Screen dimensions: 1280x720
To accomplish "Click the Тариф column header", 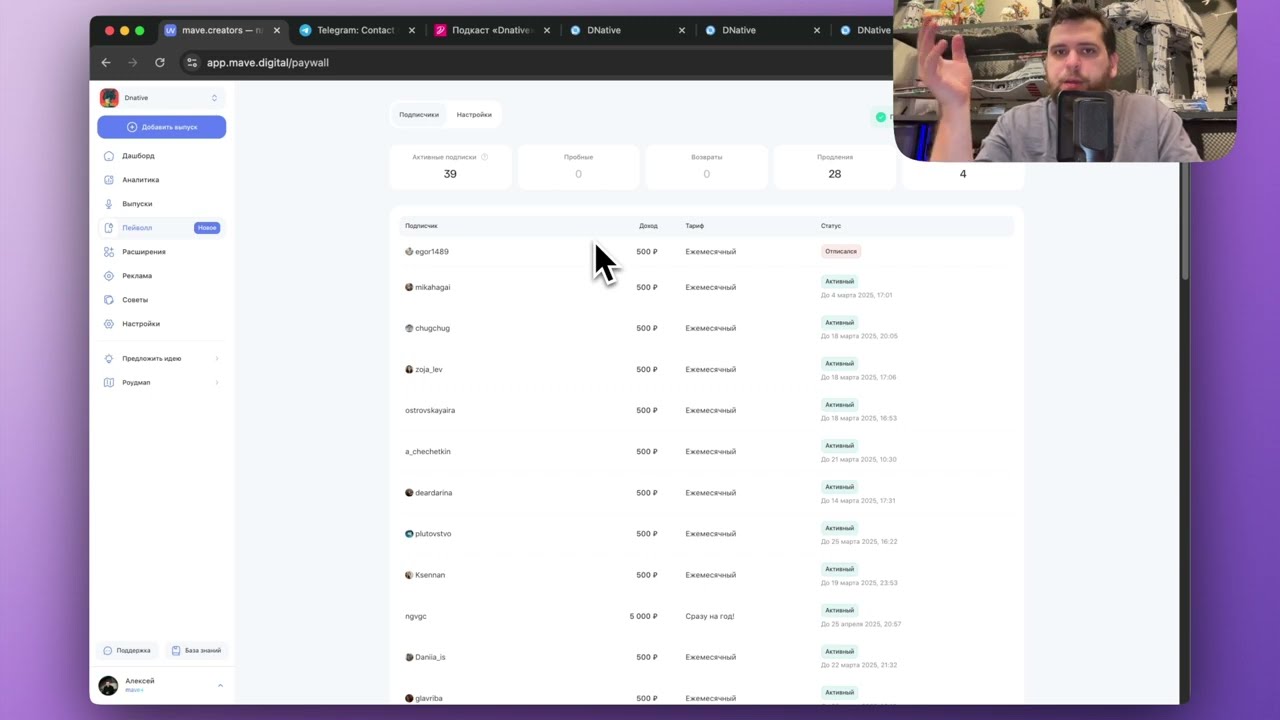I will click(695, 226).
